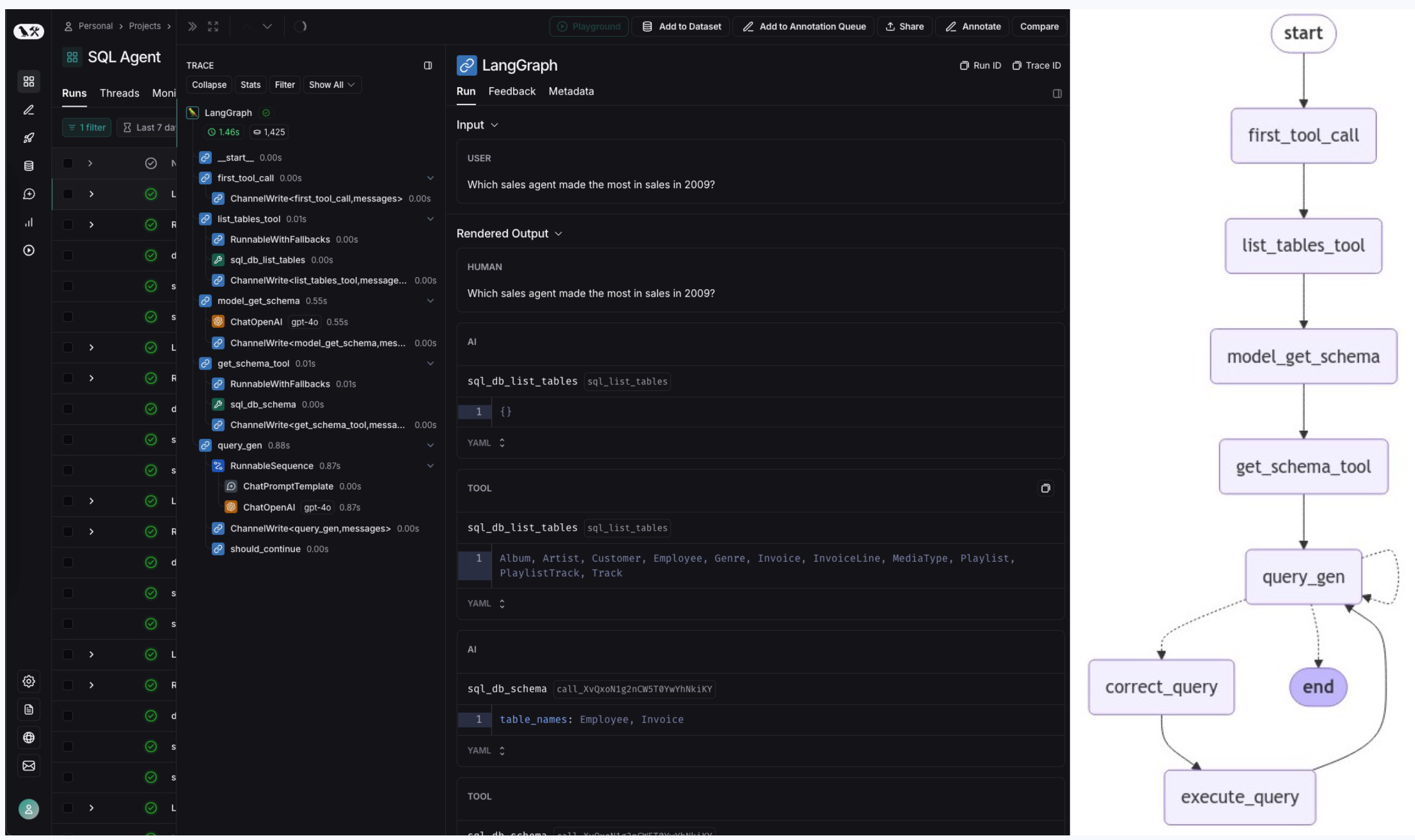Click the rocket deployments icon in sidebar
The height and width of the screenshot is (840, 1415).
coord(29,138)
